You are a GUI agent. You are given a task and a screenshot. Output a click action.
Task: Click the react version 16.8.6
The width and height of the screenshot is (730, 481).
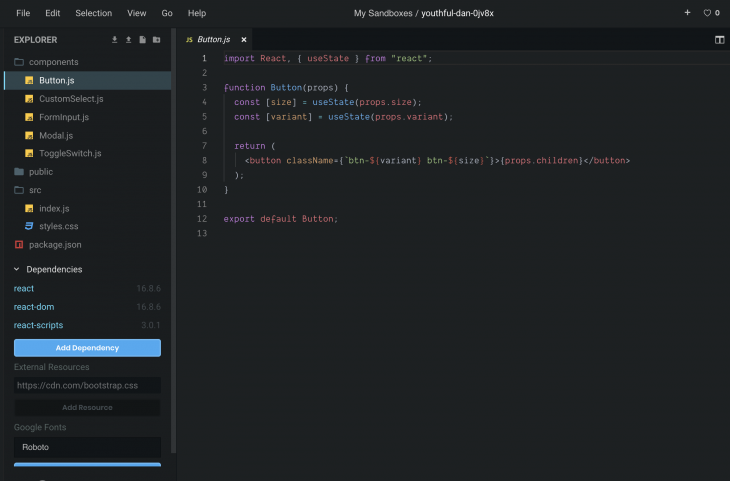point(149,289)
